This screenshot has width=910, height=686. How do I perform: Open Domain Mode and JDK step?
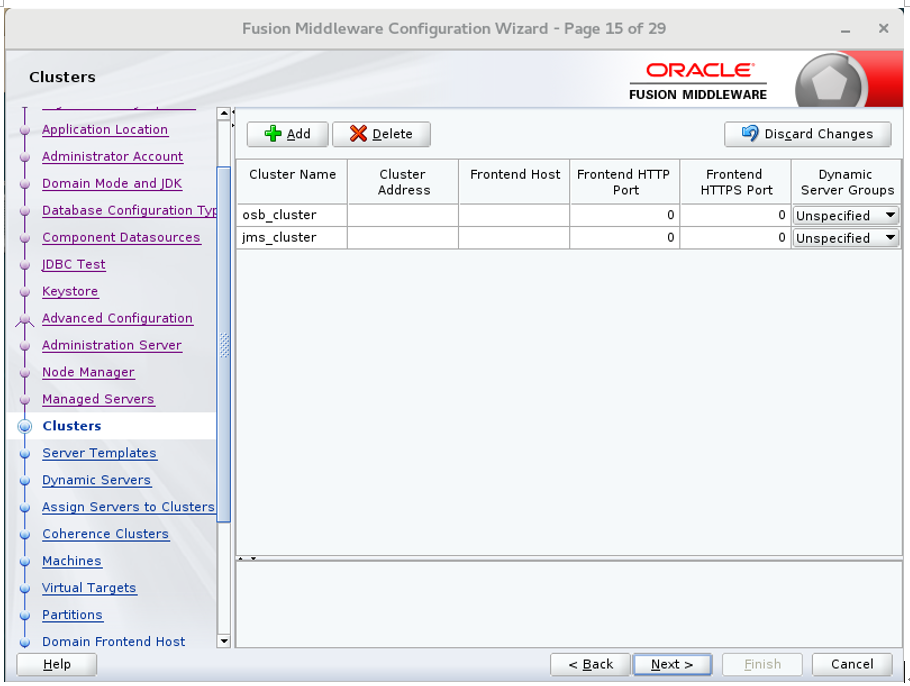[x=112, y=183]
